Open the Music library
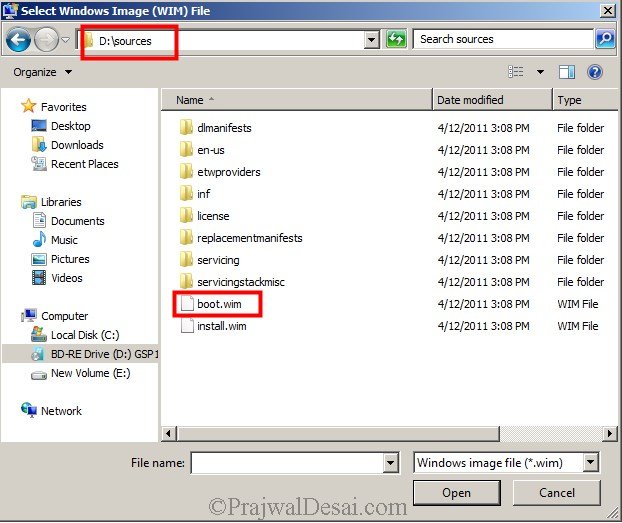This screenshot has height=523, width=622. [64, 240]
